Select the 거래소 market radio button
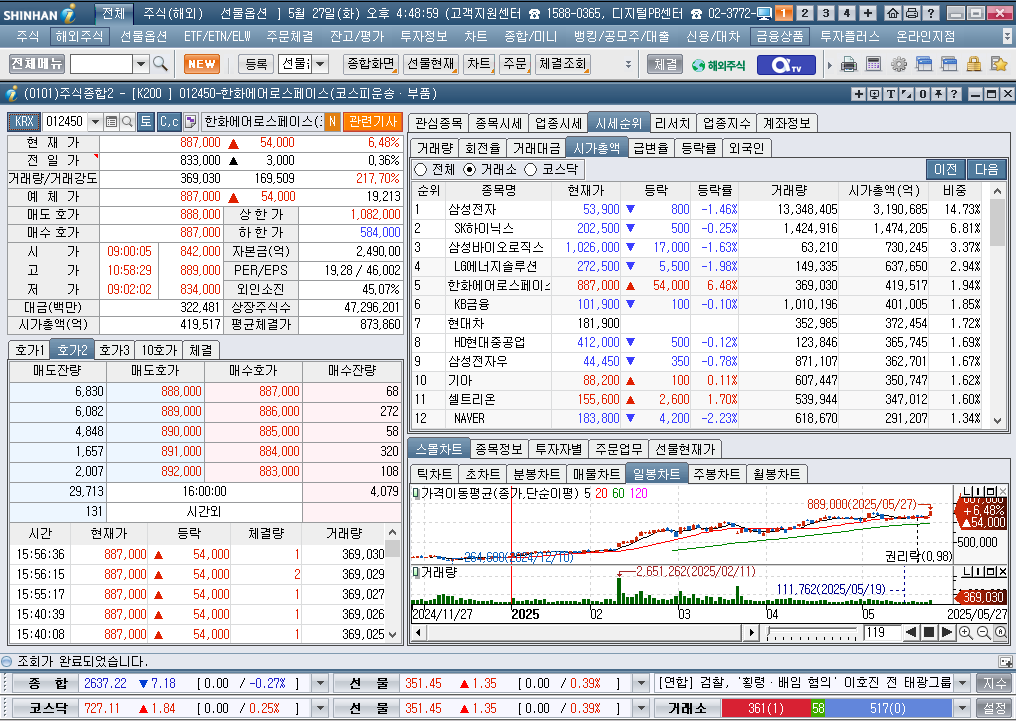Screen dimensions: 1016x722 pyautogui.click(x=470, y=169)
